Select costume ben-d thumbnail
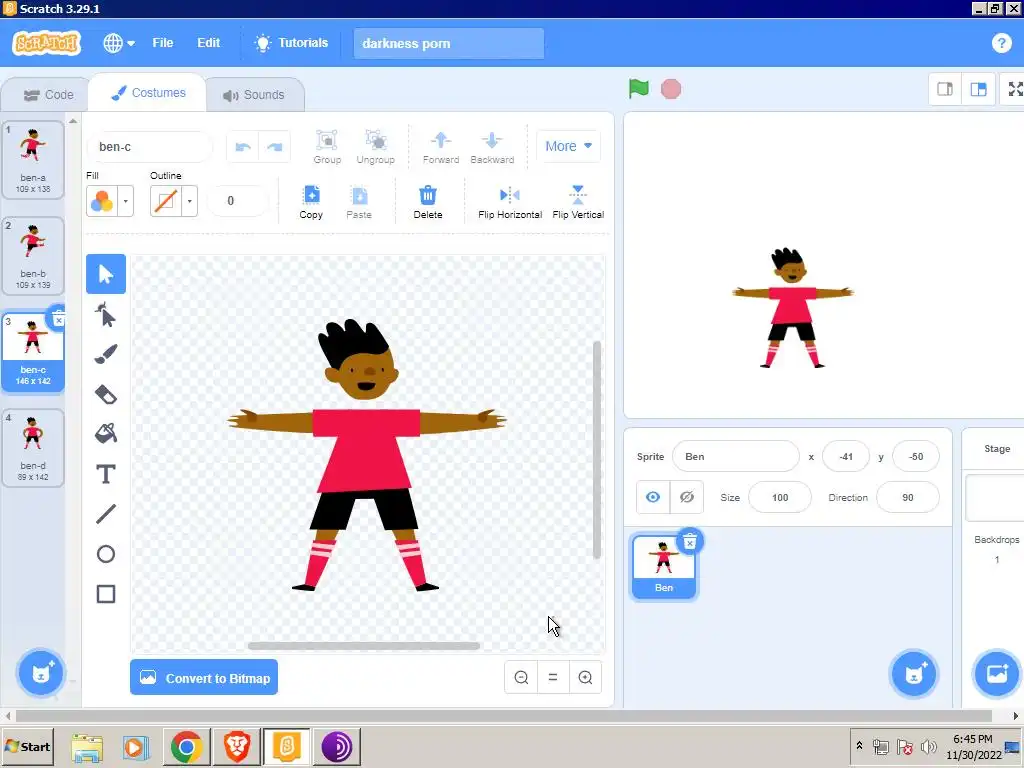The image size is (1024, 768). click(33, 447)
